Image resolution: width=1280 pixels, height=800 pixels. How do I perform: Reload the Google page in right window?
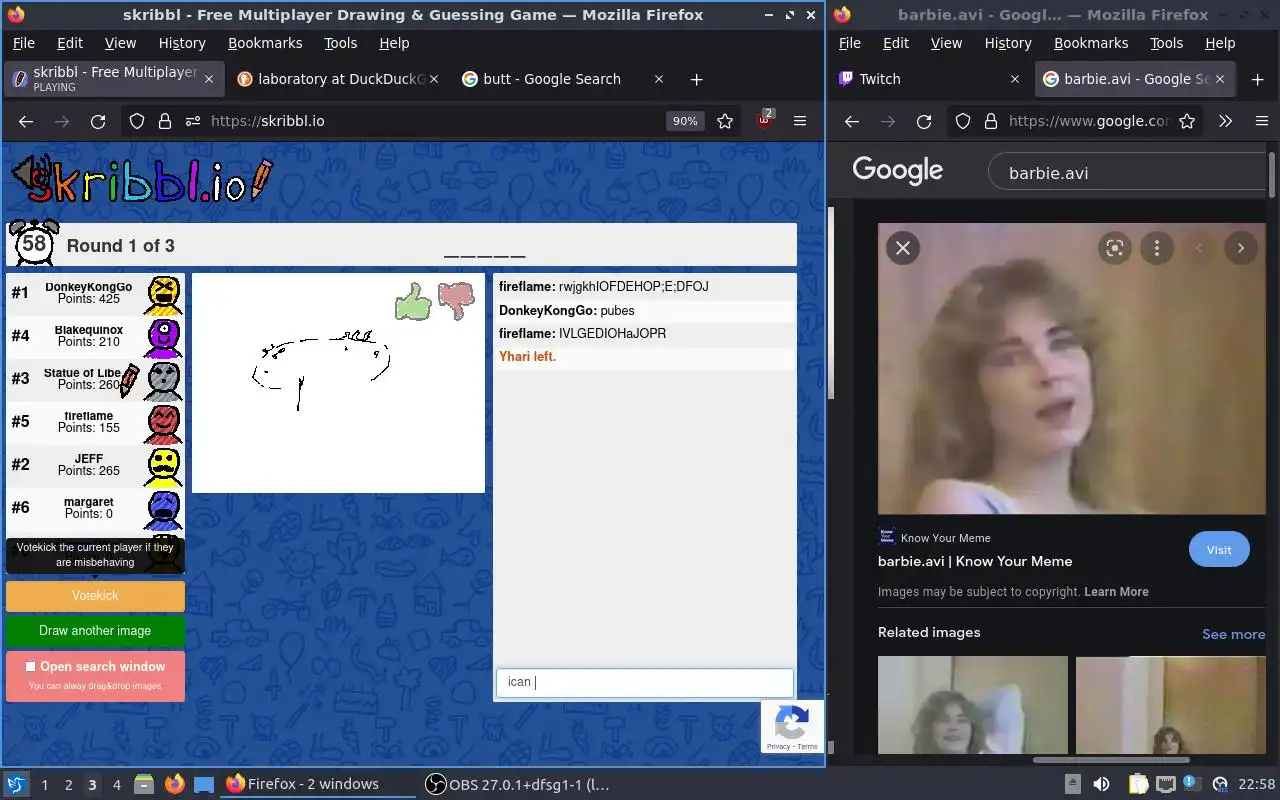pyautogui.click(x=924, y=121)
